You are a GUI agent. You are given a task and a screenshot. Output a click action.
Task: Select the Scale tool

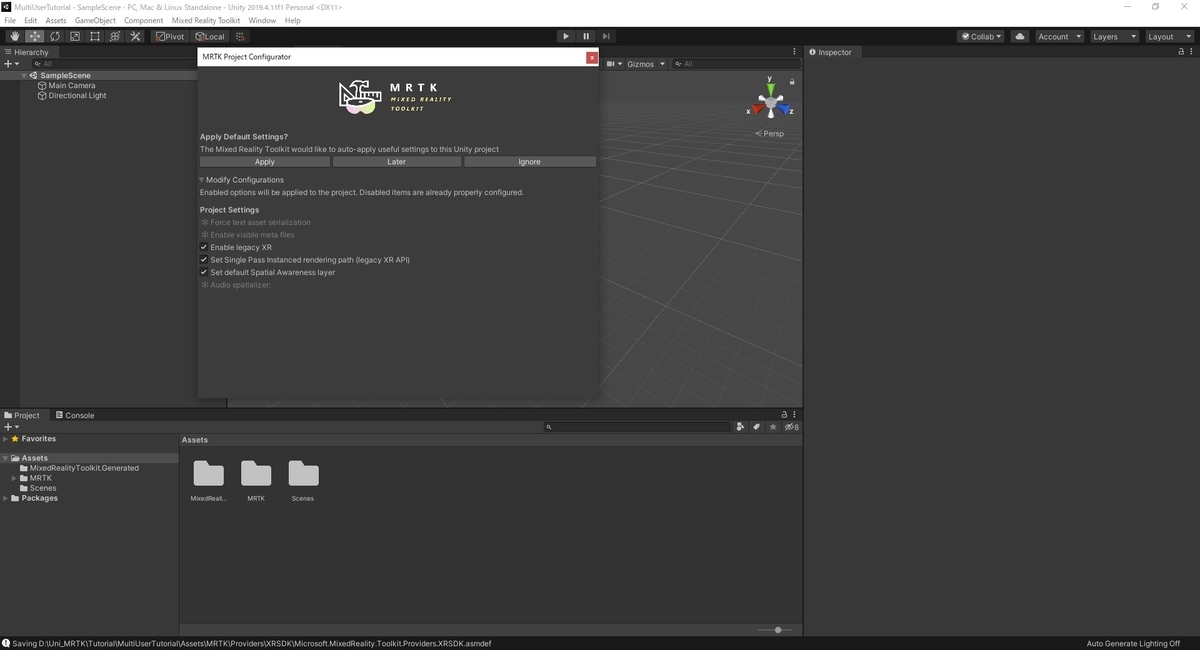(74, 36)
